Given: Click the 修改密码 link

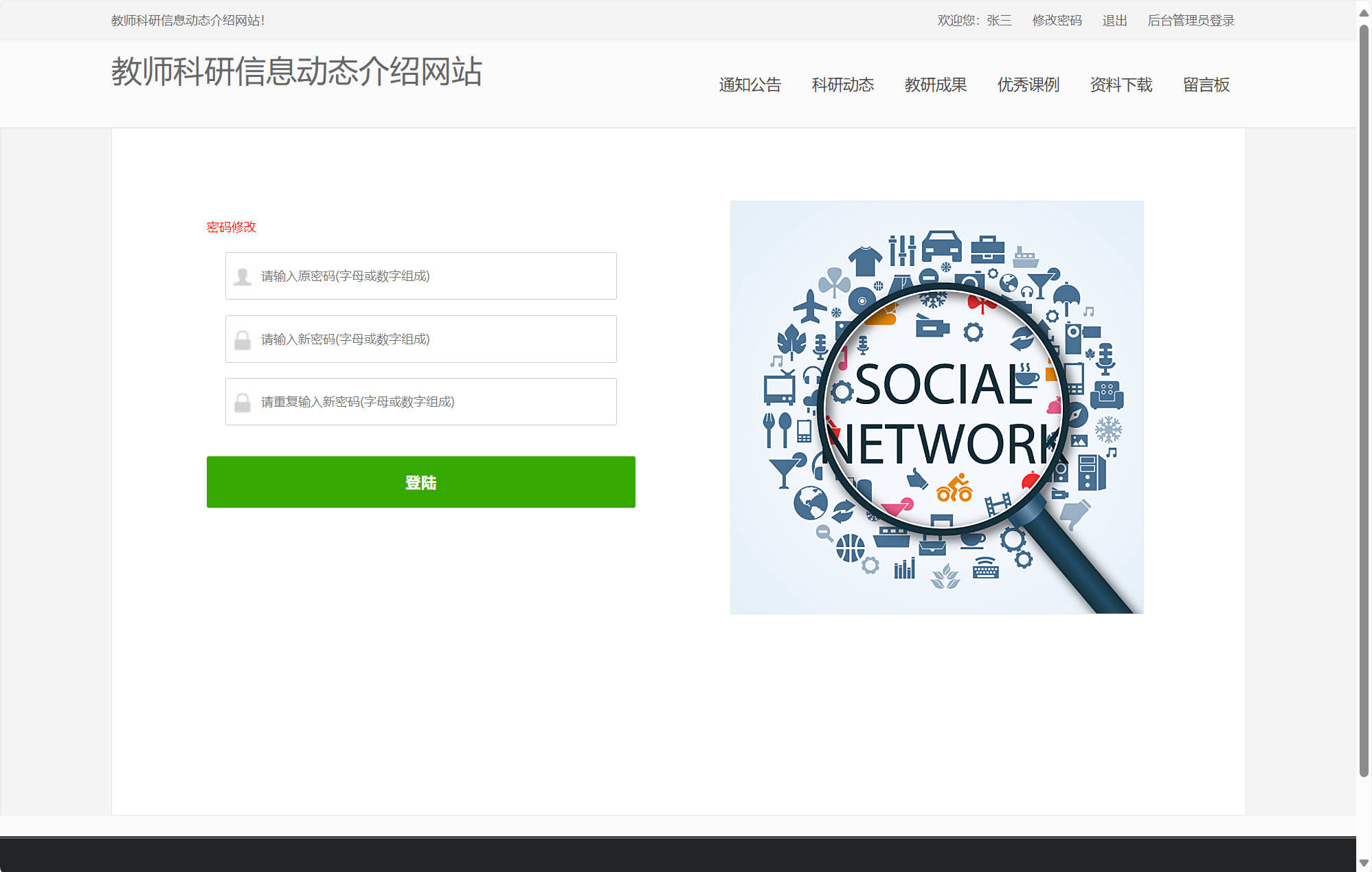Looking at the screenshot, I should (x=1057, y=21).
